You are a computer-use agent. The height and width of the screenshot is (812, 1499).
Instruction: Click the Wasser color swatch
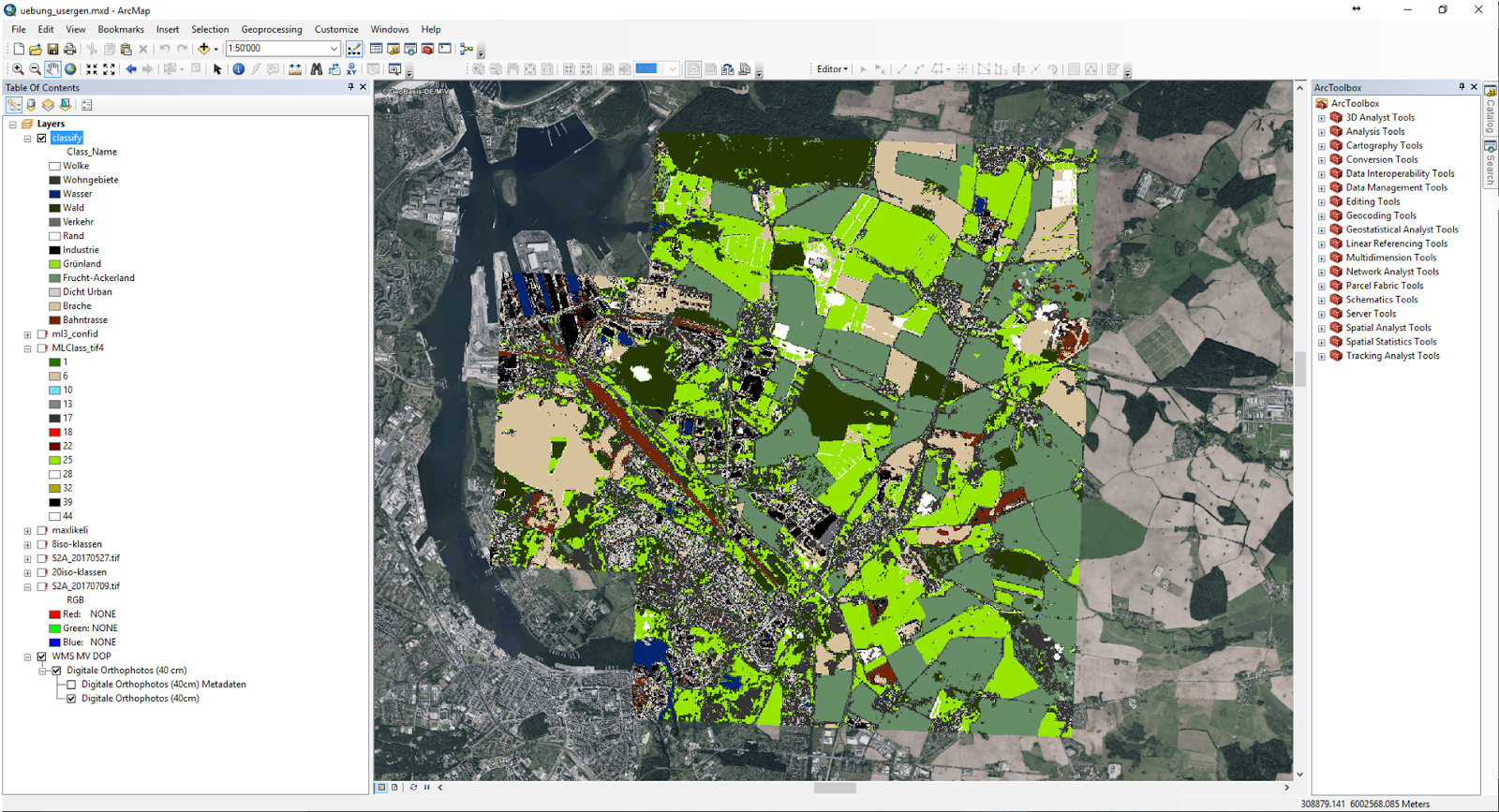tap(54, 194)
